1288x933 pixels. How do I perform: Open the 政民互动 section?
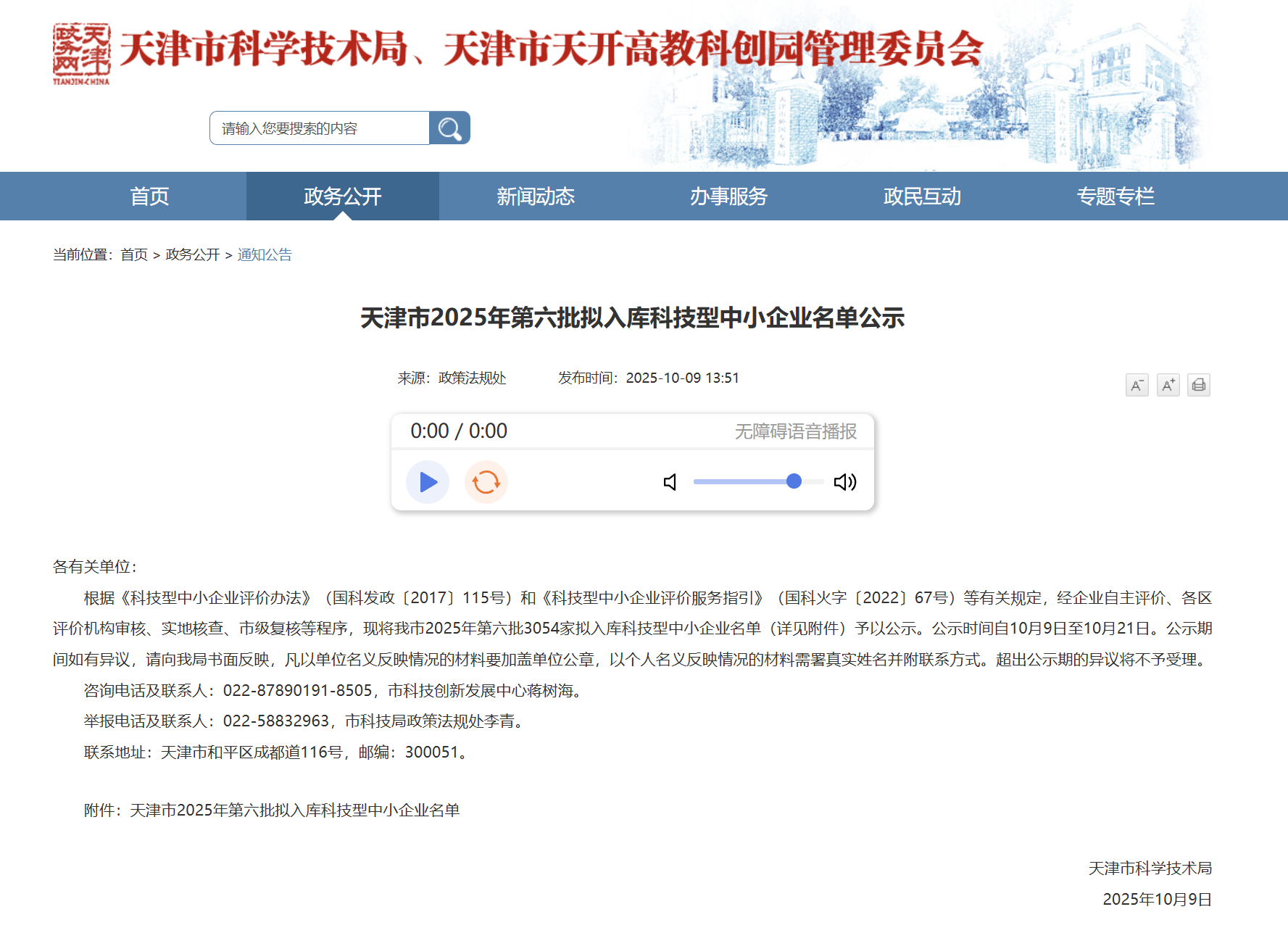[922, 196]
